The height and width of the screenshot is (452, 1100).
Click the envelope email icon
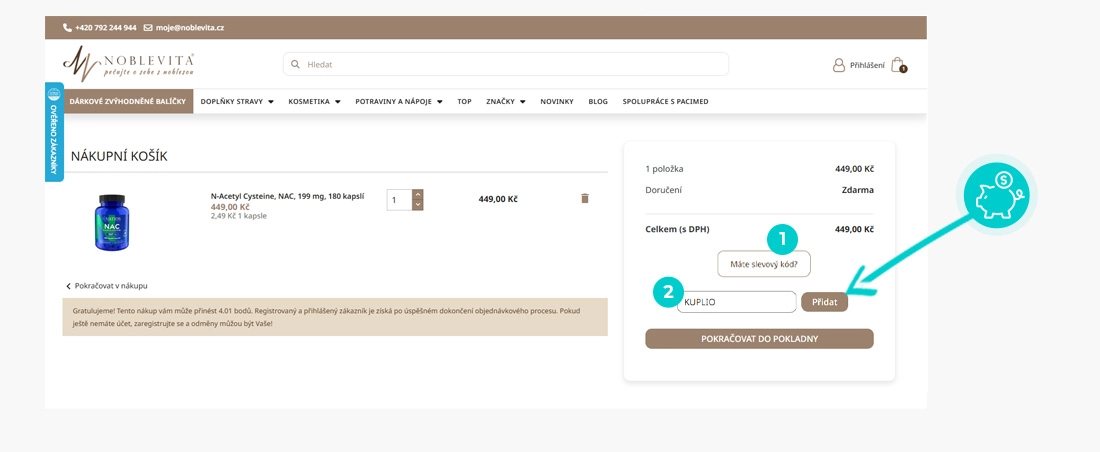pyautogui.click(x=148, y=28)
